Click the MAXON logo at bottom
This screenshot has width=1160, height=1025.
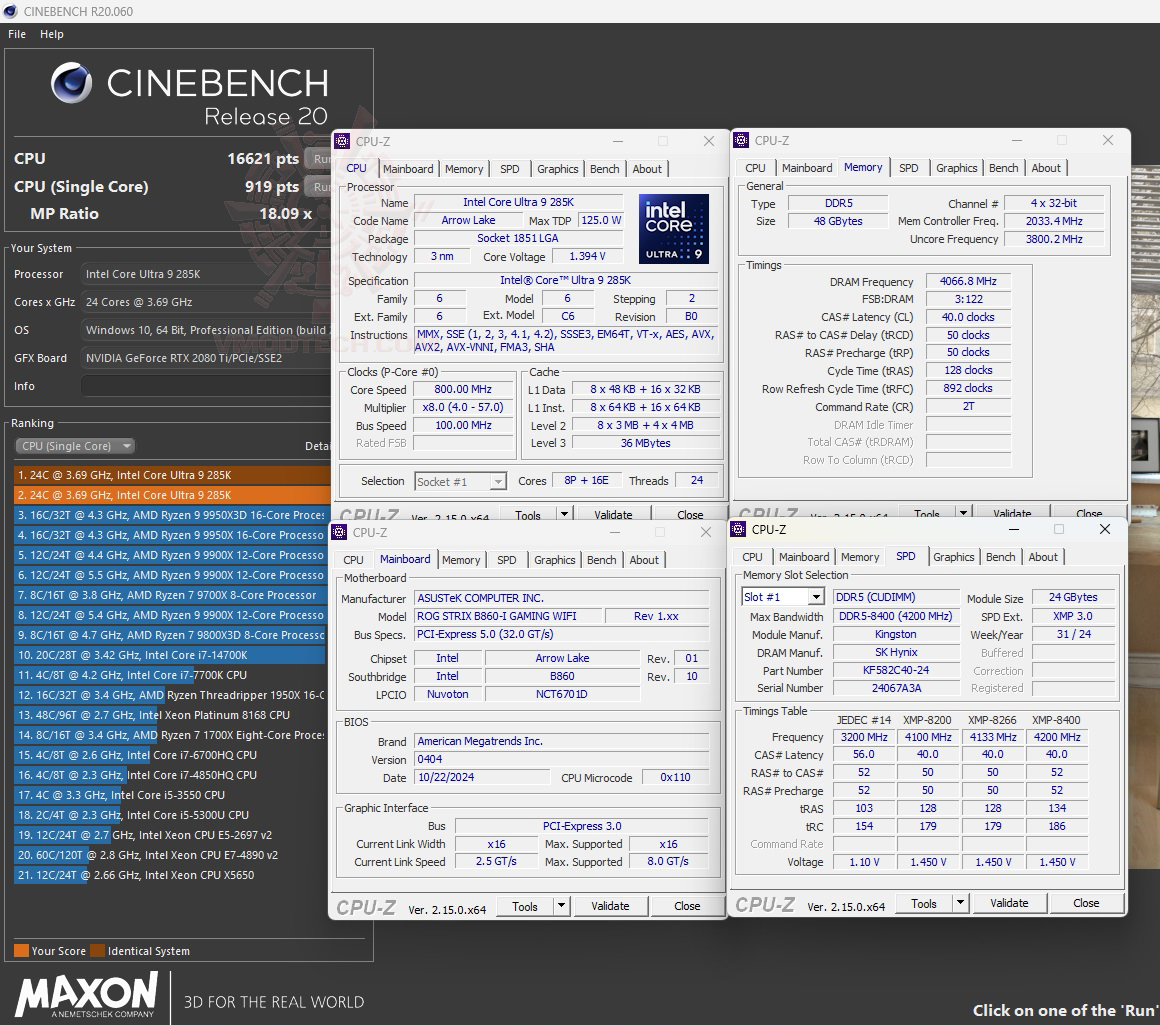pyautogui.click(x=87, y=995)
